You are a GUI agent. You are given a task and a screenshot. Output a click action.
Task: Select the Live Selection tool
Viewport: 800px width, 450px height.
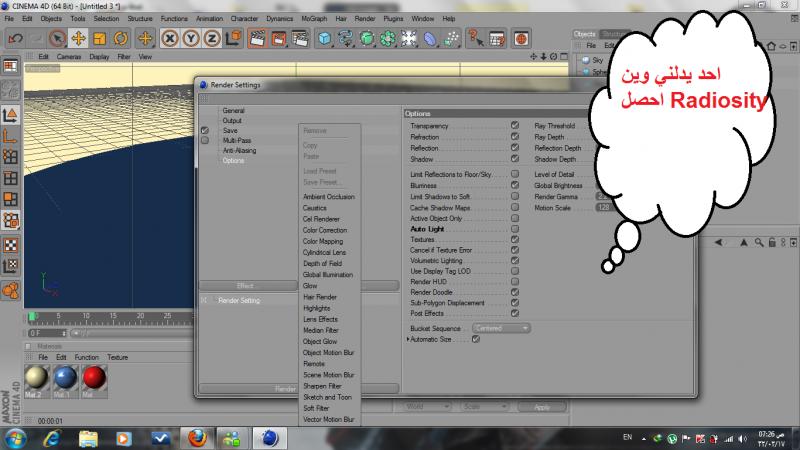coord(58,38)
